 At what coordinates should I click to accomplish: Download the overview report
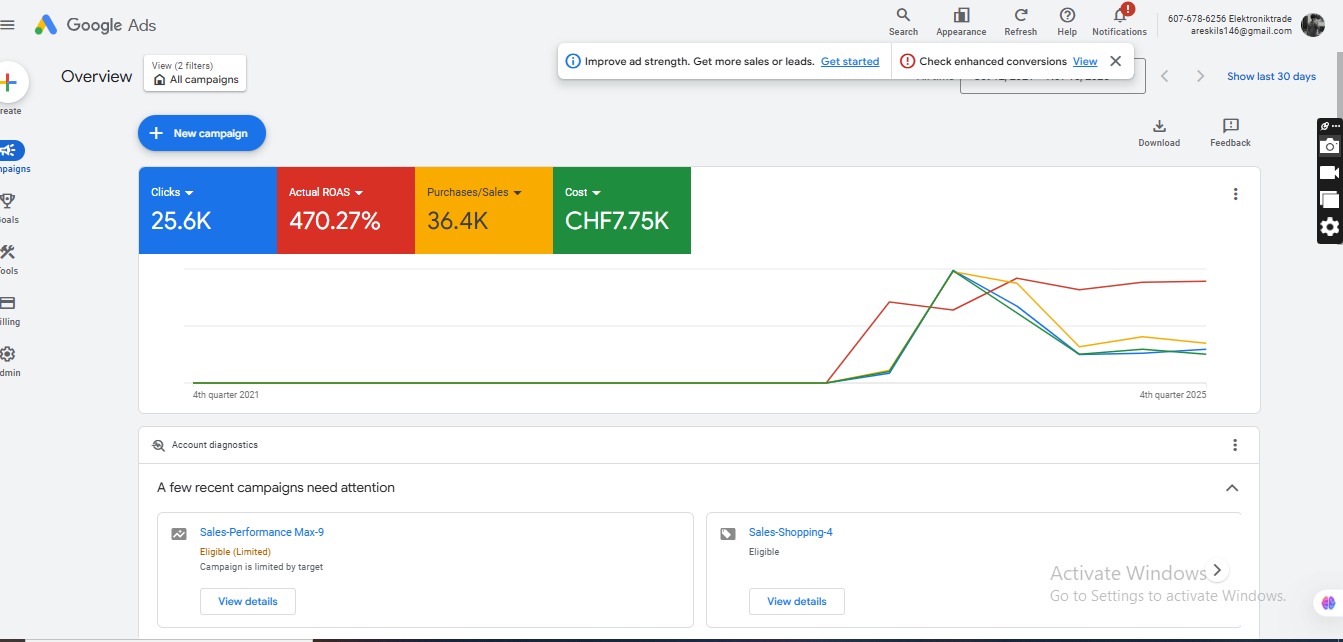click(x=1159, y=132)
